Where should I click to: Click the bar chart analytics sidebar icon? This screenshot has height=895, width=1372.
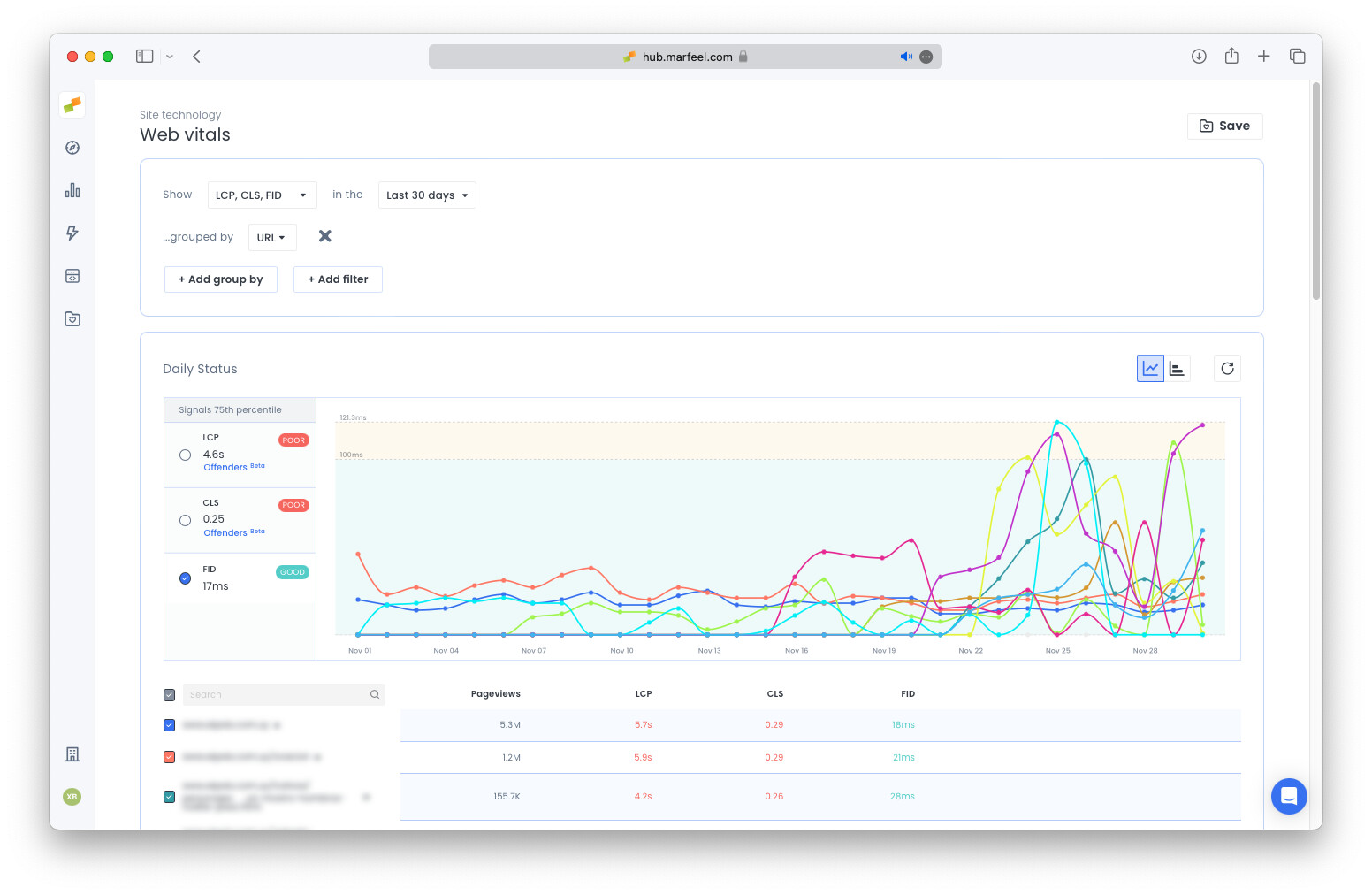tap(72, 190)
